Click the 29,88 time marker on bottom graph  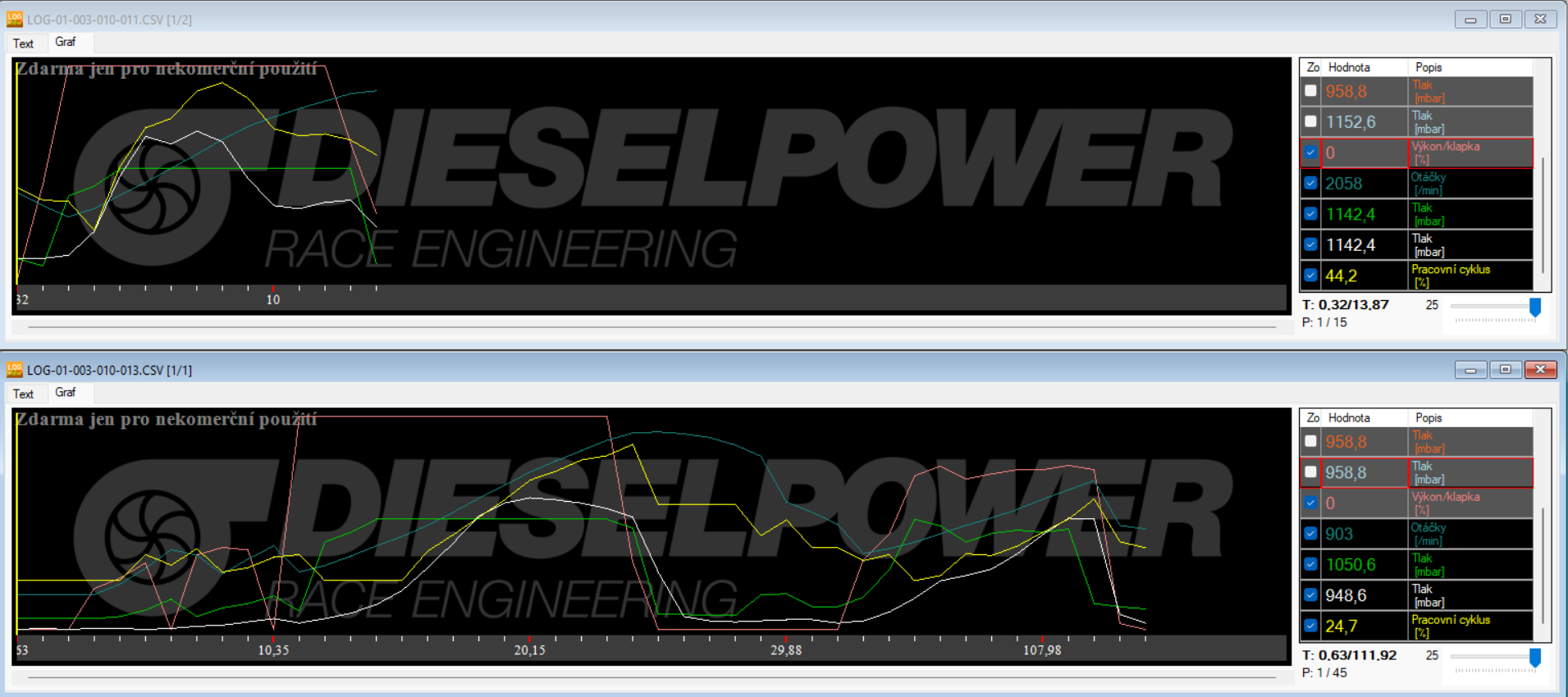pyautogui.click(x=786, y=650)
